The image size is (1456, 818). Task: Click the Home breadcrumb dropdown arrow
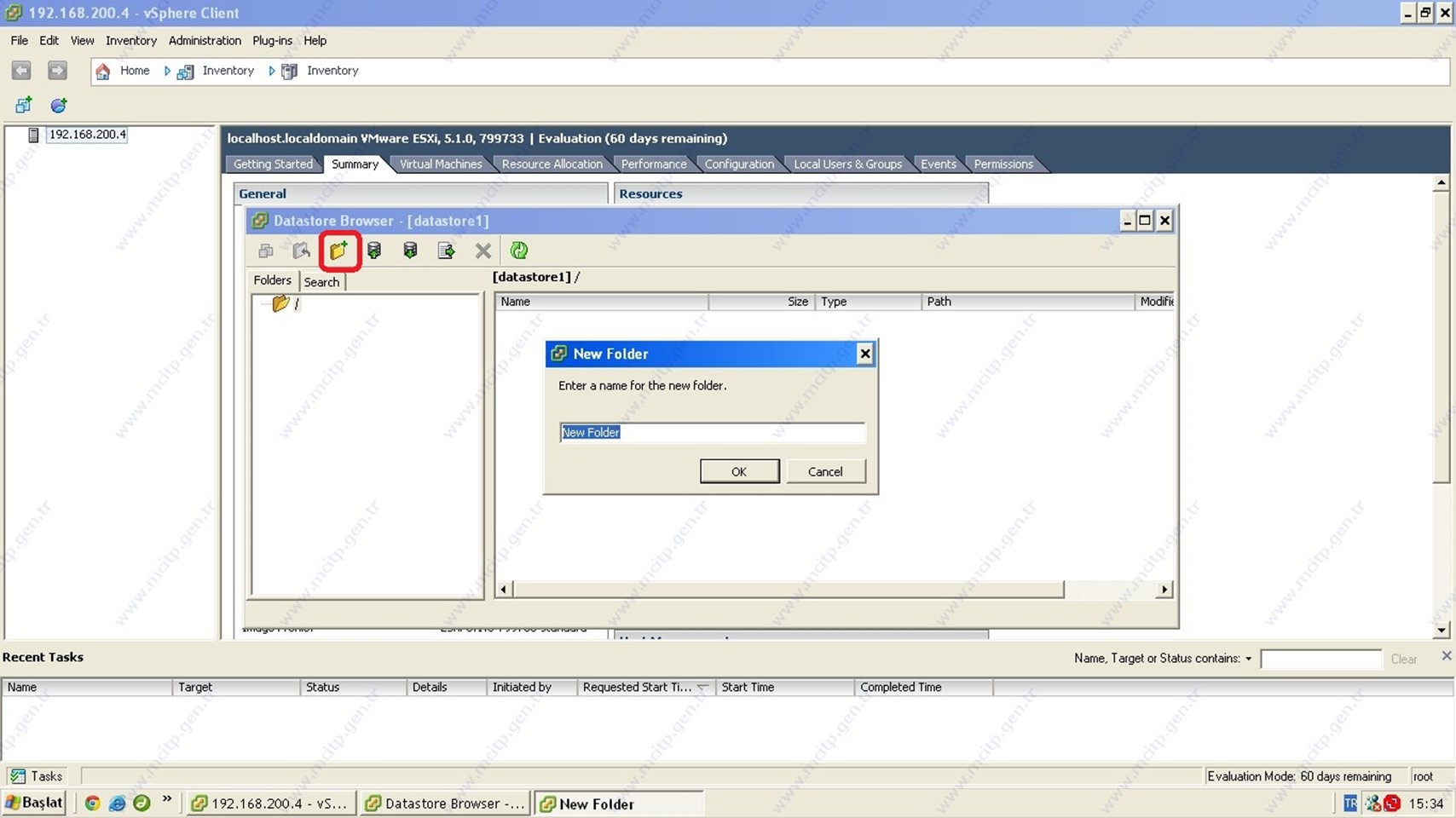[167, 71]
